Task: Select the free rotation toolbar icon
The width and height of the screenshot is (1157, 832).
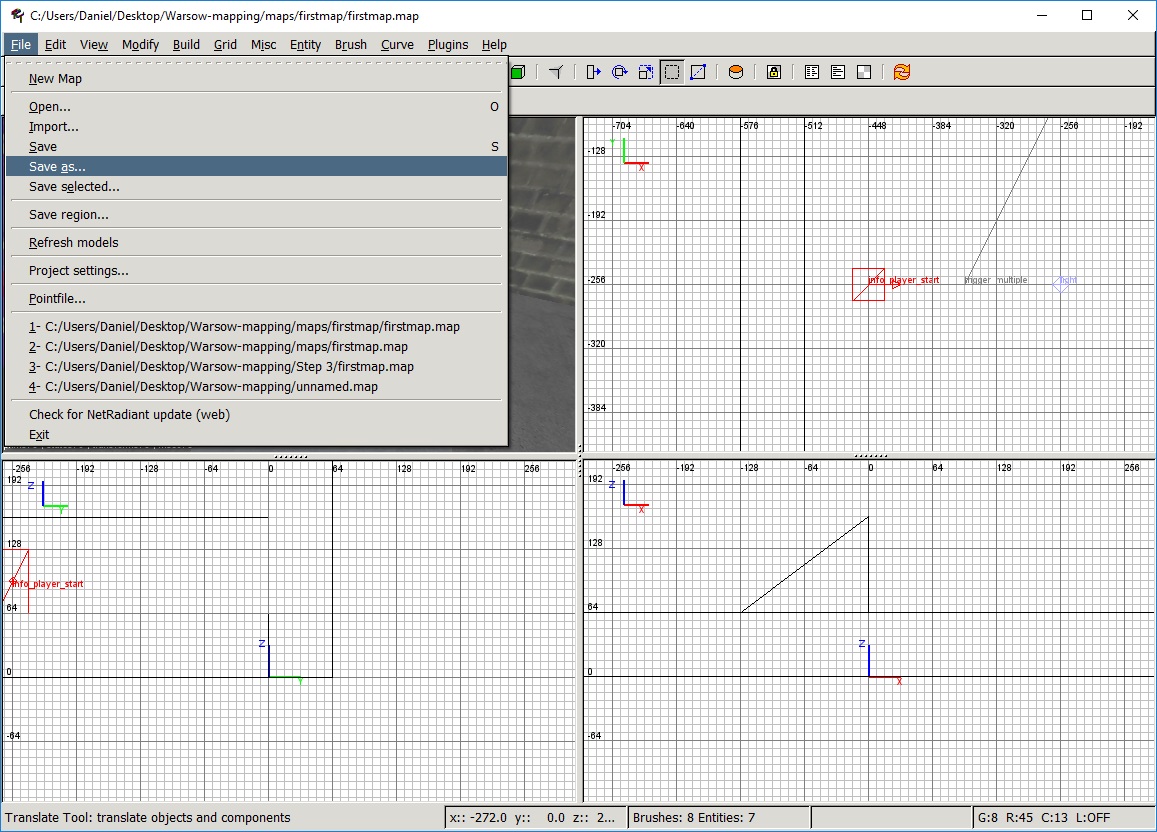Action: click(645, 71)
